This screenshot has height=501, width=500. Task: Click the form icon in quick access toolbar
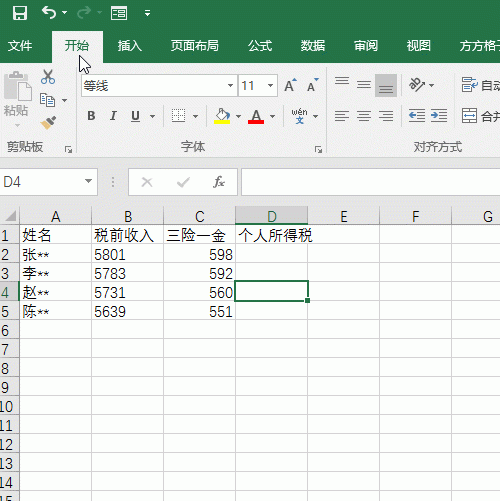[x=119, y=13]
